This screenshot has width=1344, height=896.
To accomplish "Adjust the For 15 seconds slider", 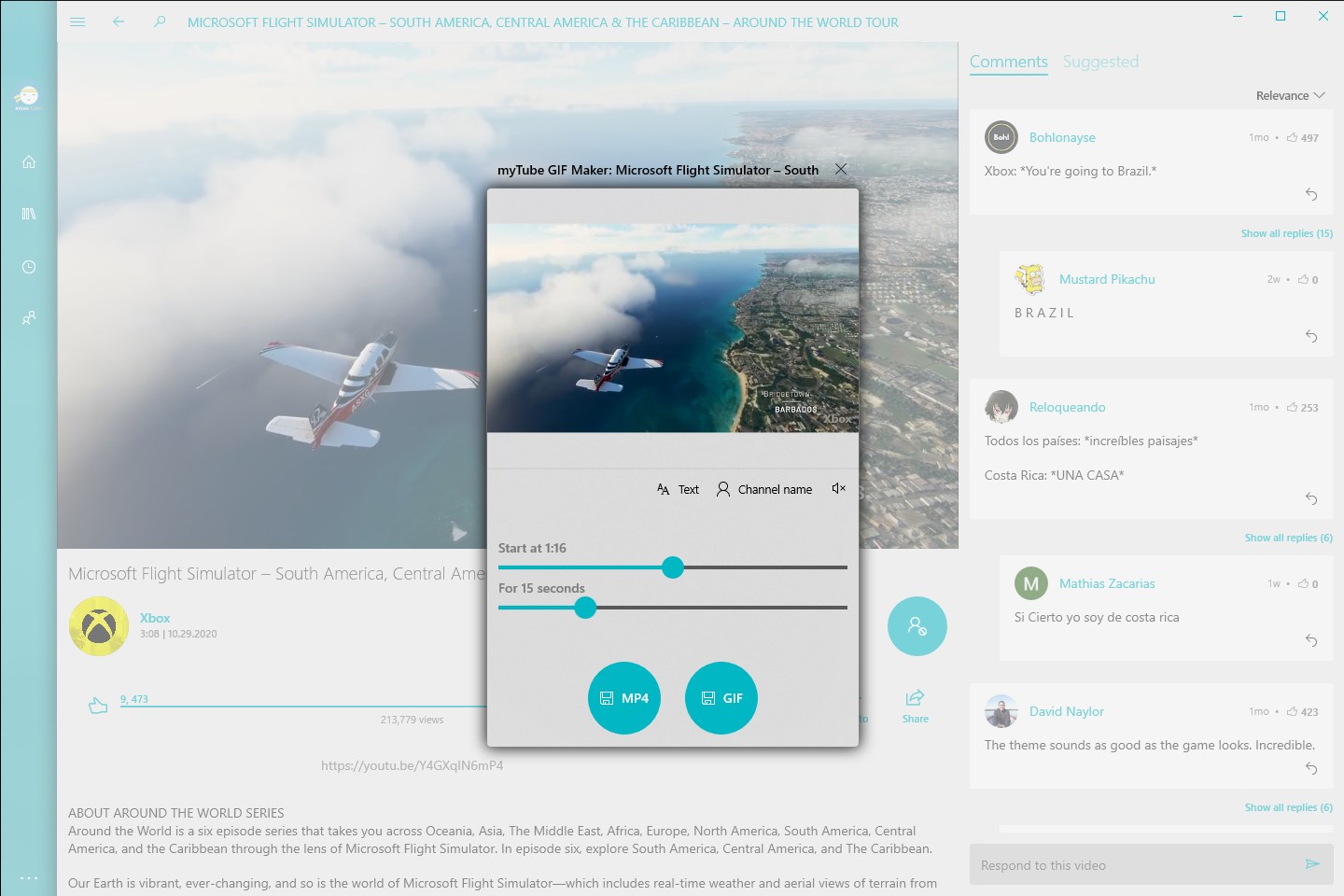I will (673, 608).
